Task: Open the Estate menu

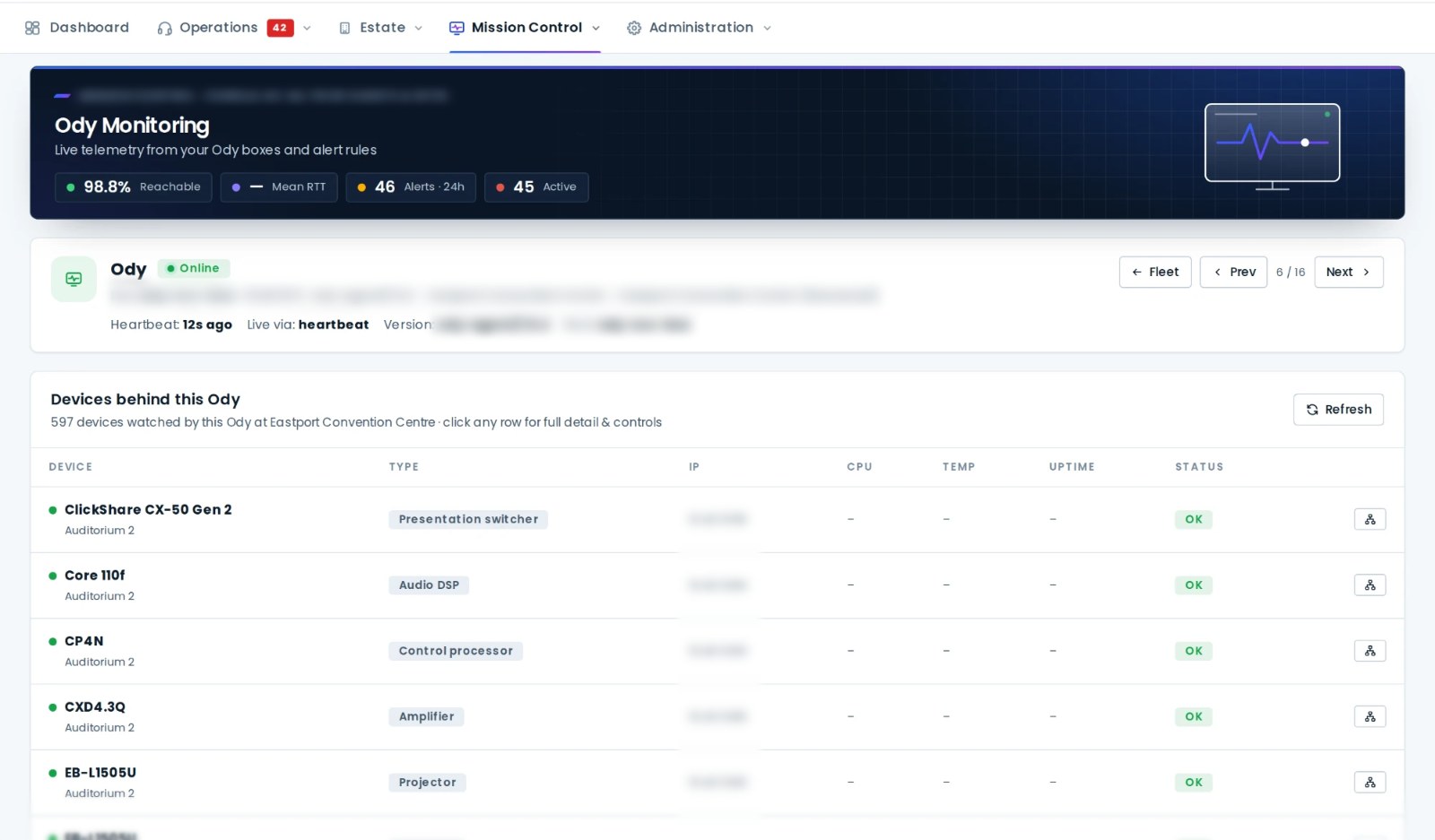Action: [380, 28]
